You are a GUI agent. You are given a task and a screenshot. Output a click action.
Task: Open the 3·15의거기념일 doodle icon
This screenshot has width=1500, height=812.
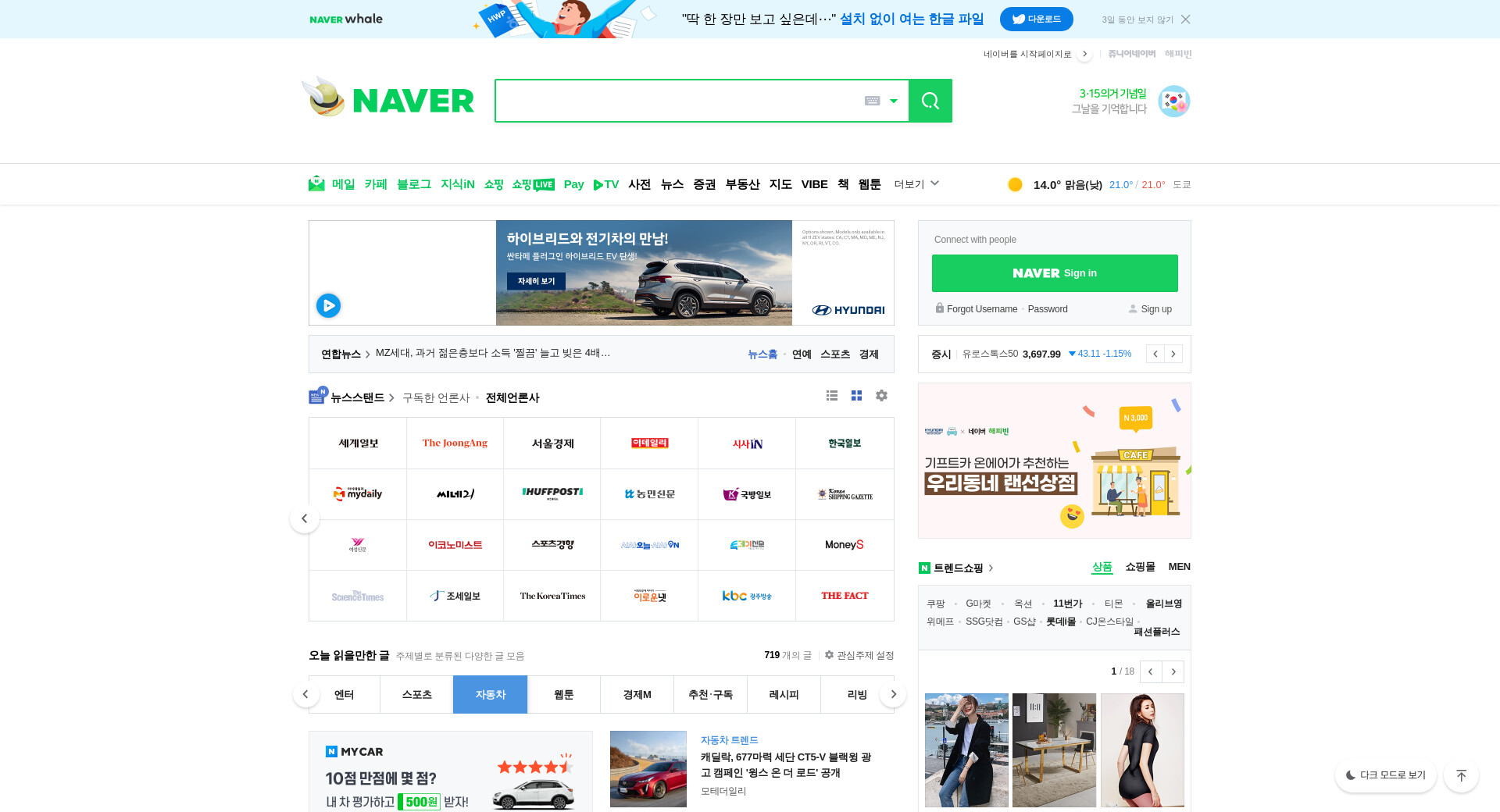[x=1173, y=101]
